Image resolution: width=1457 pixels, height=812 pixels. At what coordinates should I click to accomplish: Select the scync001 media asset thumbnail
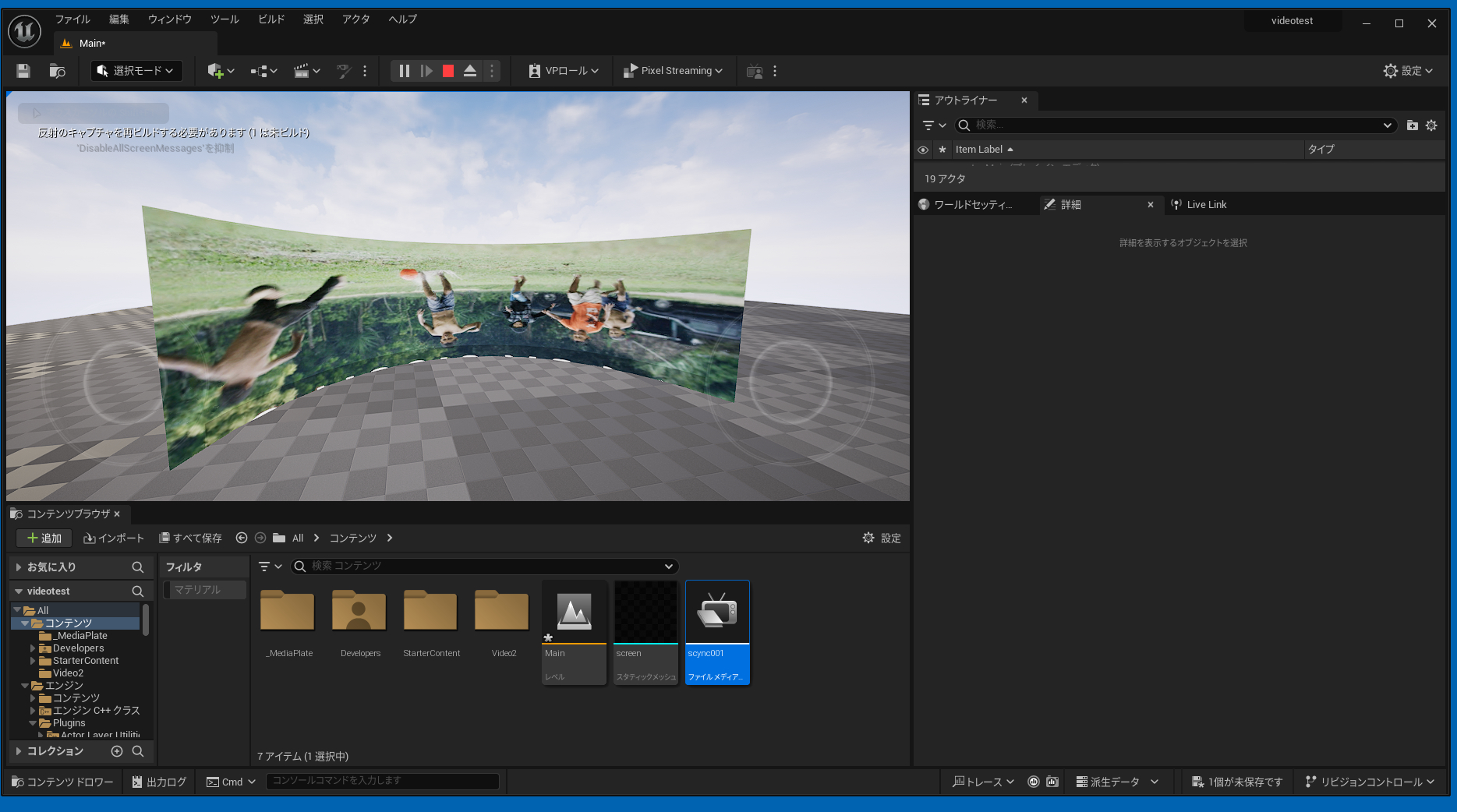(717, 613)
